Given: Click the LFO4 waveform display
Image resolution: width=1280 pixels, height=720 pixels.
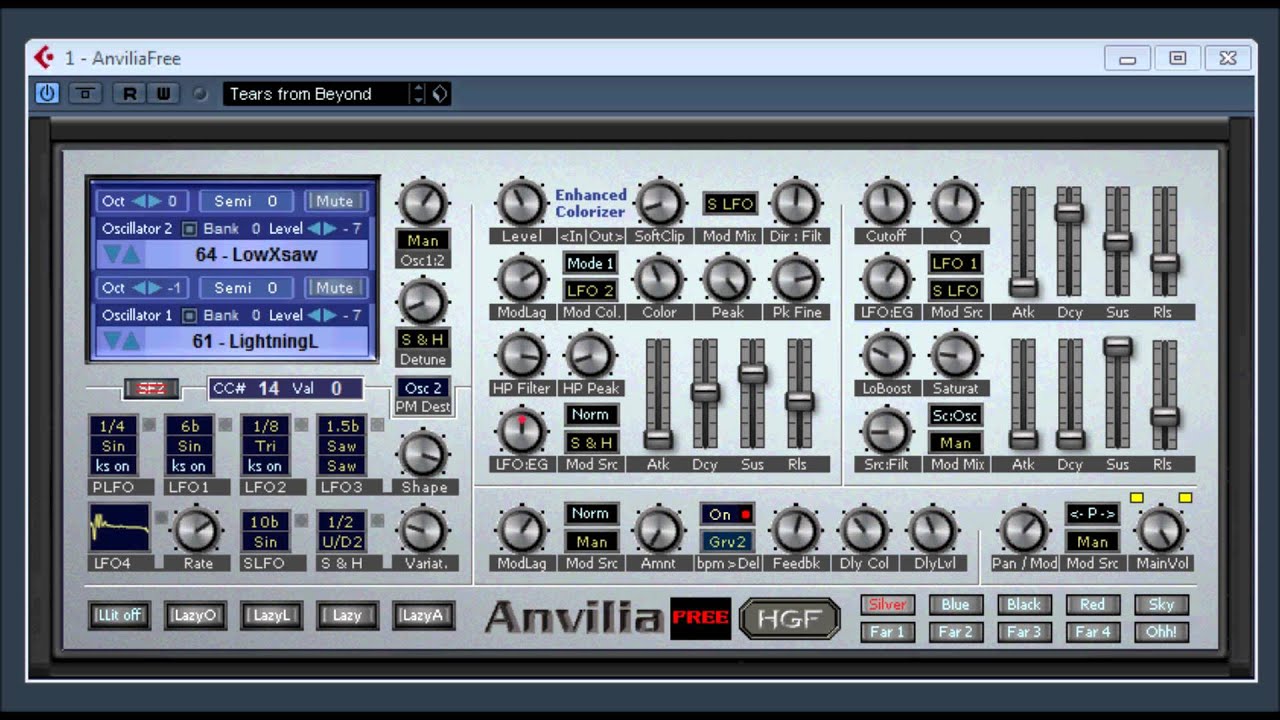Looking at the screenshot, I should point(120,528).
